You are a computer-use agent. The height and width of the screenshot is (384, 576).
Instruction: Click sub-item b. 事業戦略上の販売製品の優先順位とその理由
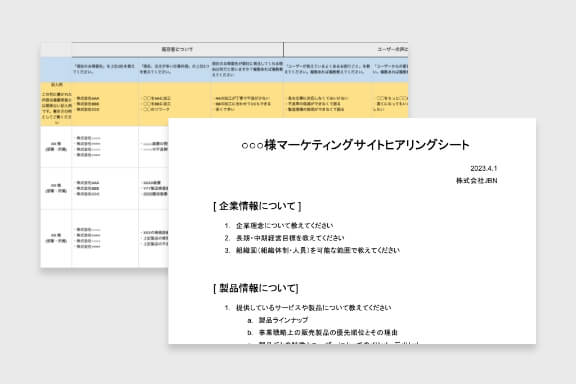click(323, 333)
